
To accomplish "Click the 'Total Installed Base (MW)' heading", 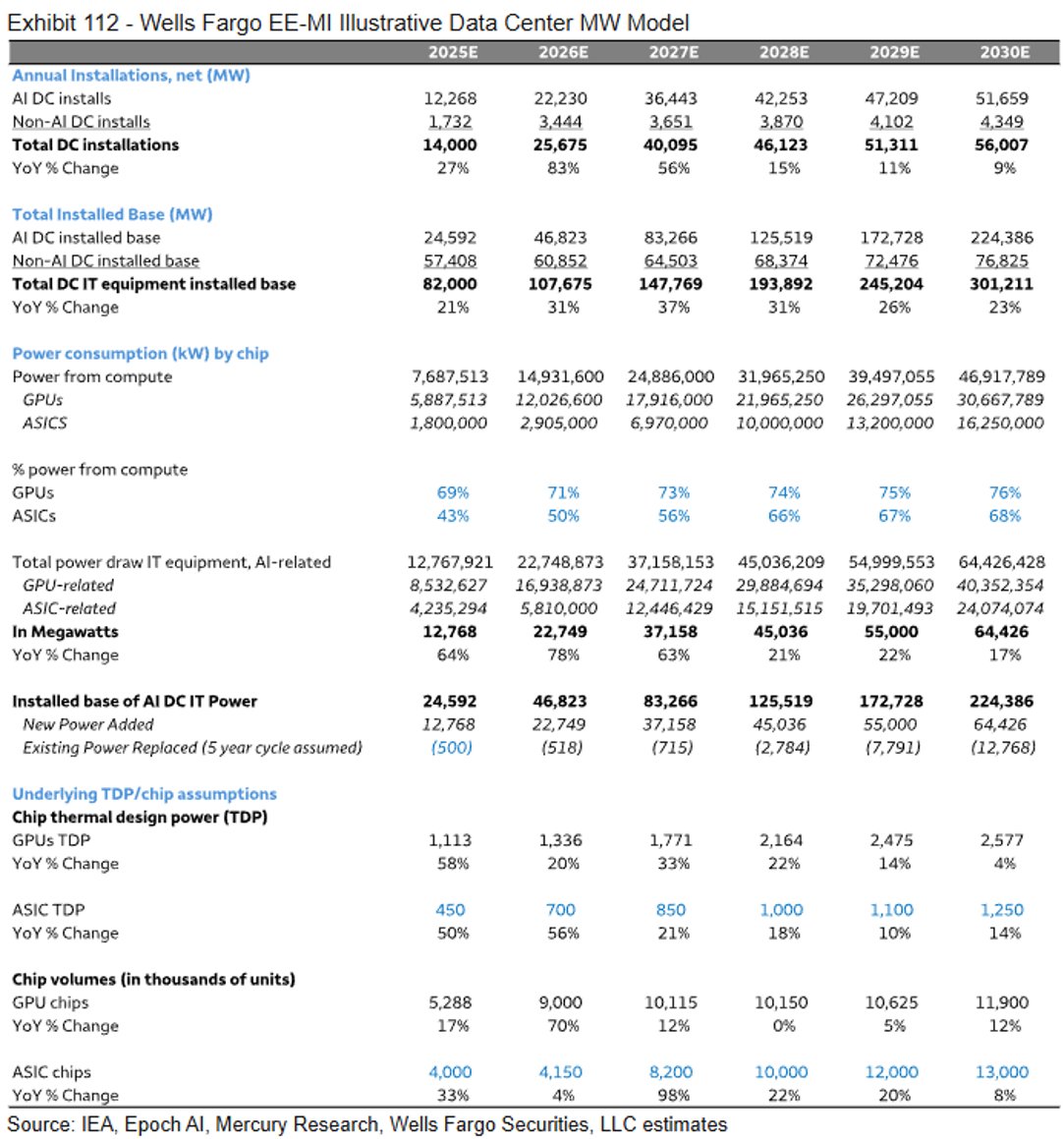I will pos(112,215).
